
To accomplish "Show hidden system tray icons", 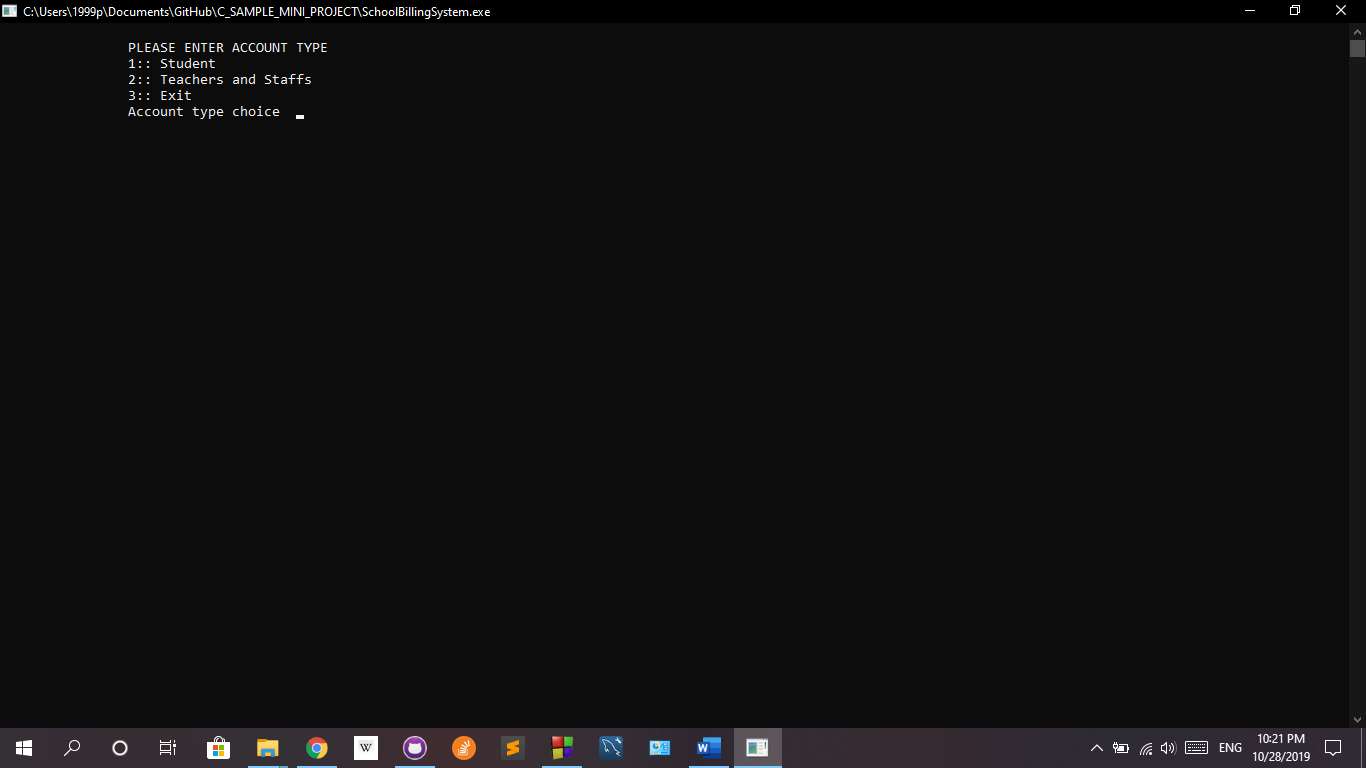I will (1096, 748).
